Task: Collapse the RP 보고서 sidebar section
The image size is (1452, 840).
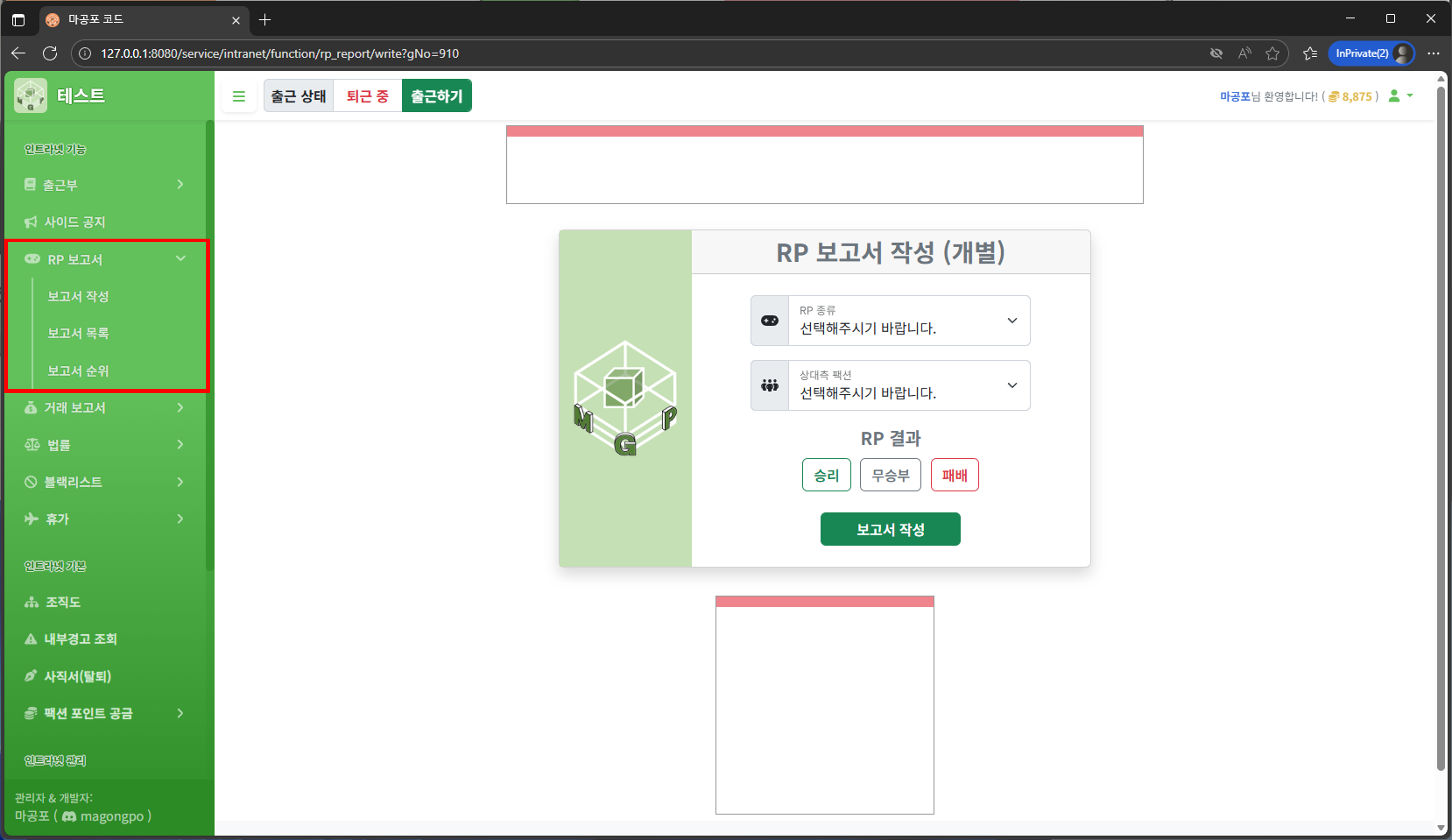Action: [x=180, y=259]
